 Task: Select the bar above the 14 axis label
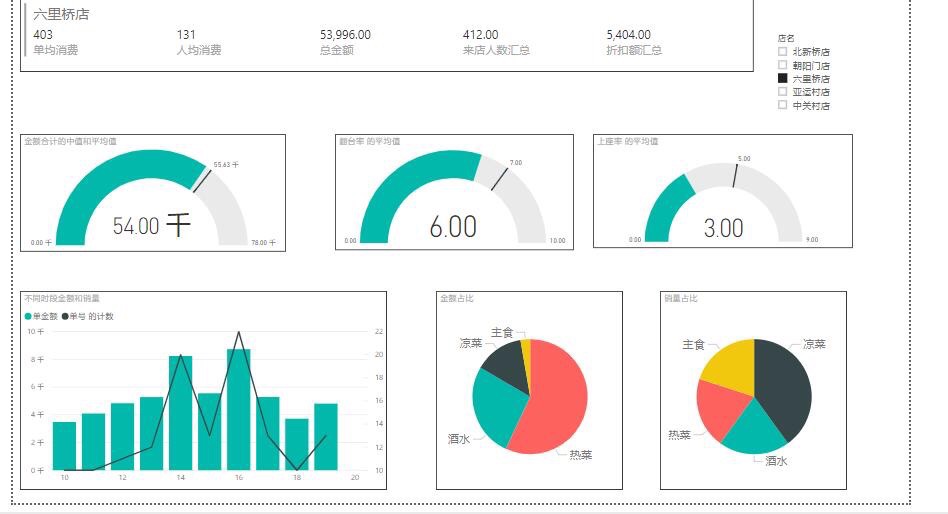[181, 413]
